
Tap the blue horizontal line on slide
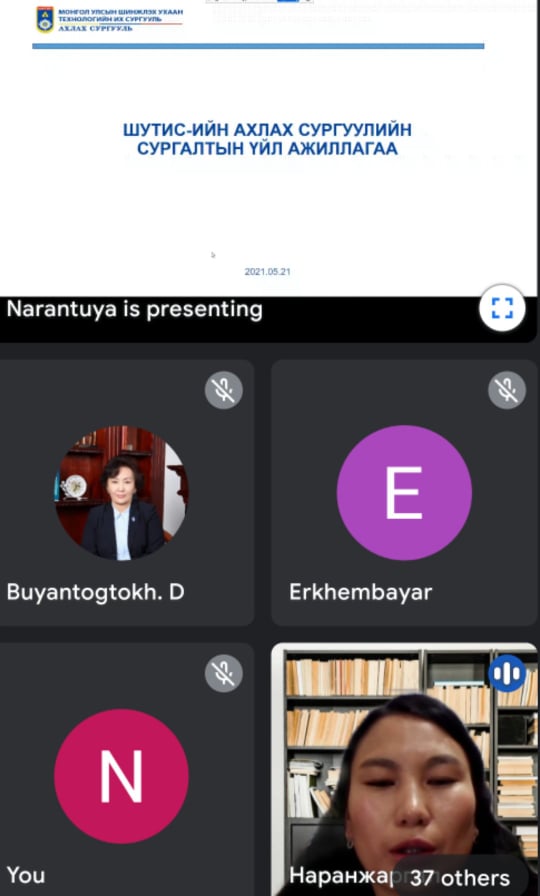pyautogui.click(x=258, y=46)
